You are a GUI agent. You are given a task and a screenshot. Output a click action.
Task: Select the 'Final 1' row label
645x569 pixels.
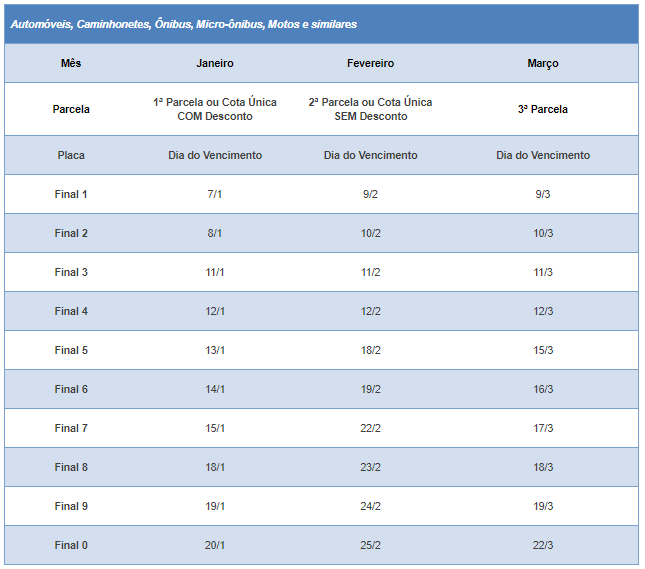point(71,194)
